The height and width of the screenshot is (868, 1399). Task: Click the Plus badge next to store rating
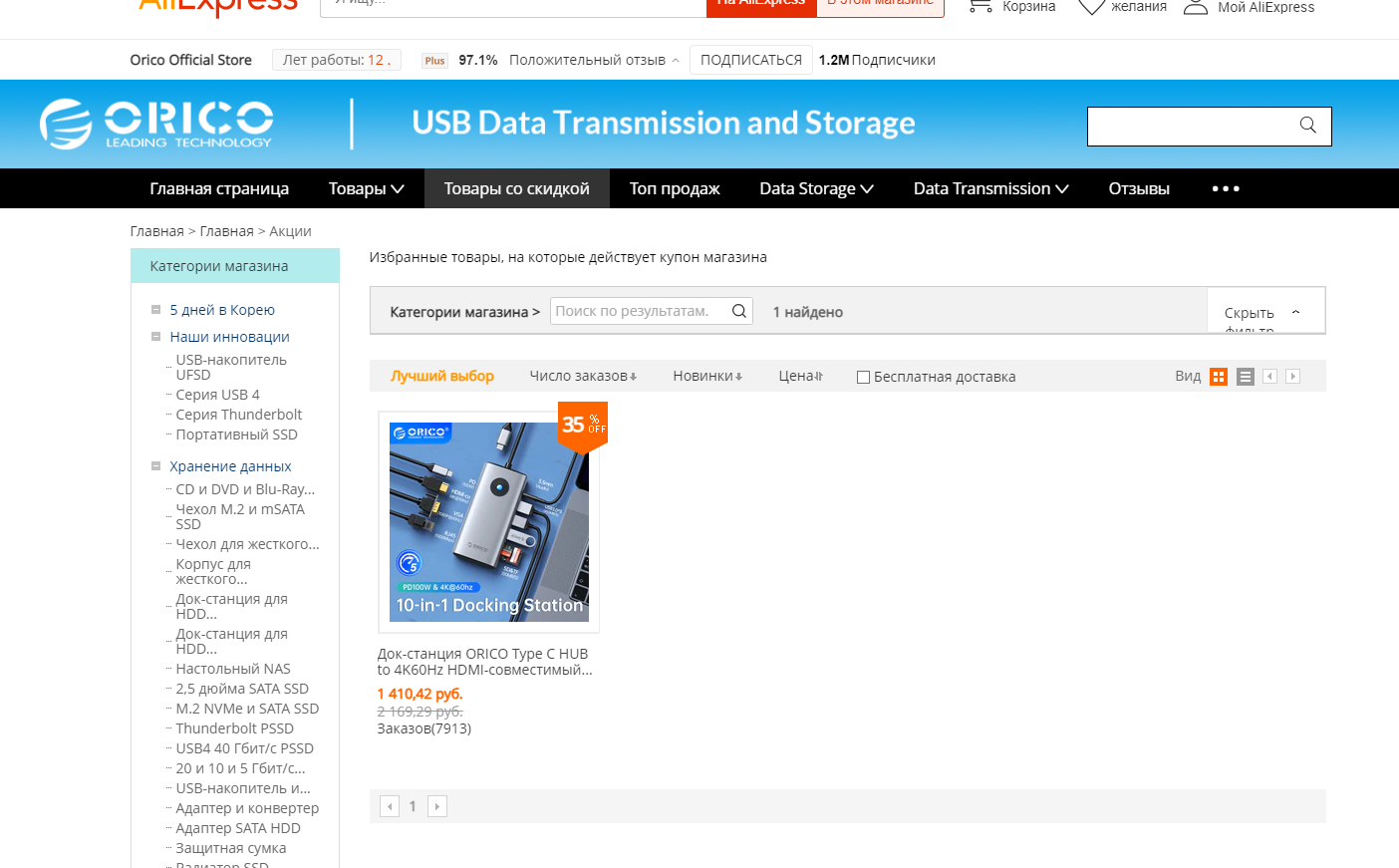point(434,61)
